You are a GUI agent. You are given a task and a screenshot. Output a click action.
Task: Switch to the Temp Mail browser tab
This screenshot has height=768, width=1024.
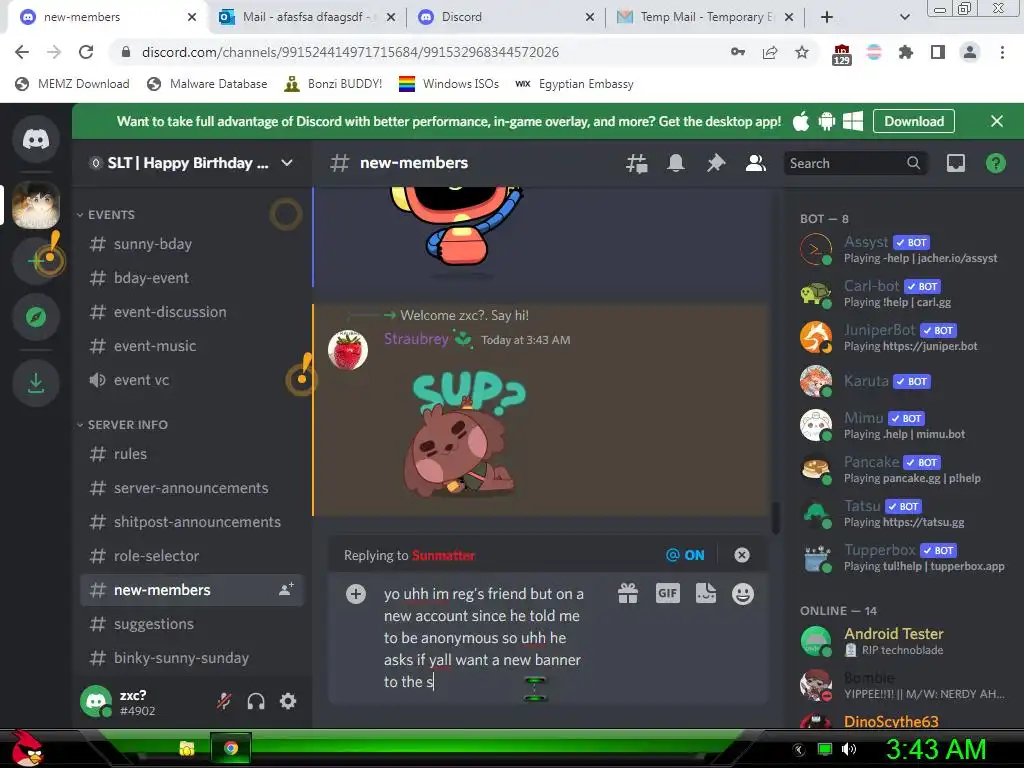703,17
